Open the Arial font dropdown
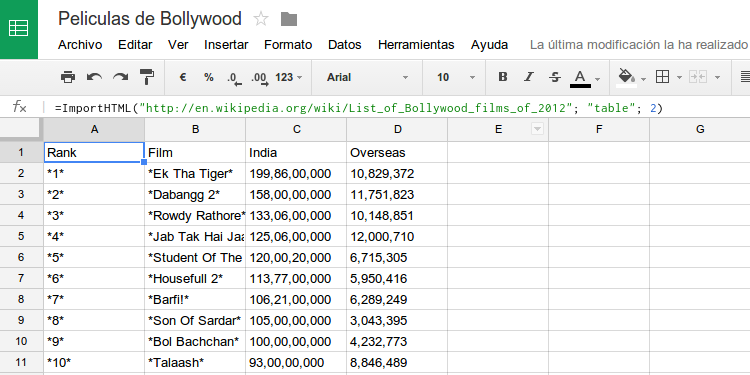This screenshot has width=750, height=375. 367,77
